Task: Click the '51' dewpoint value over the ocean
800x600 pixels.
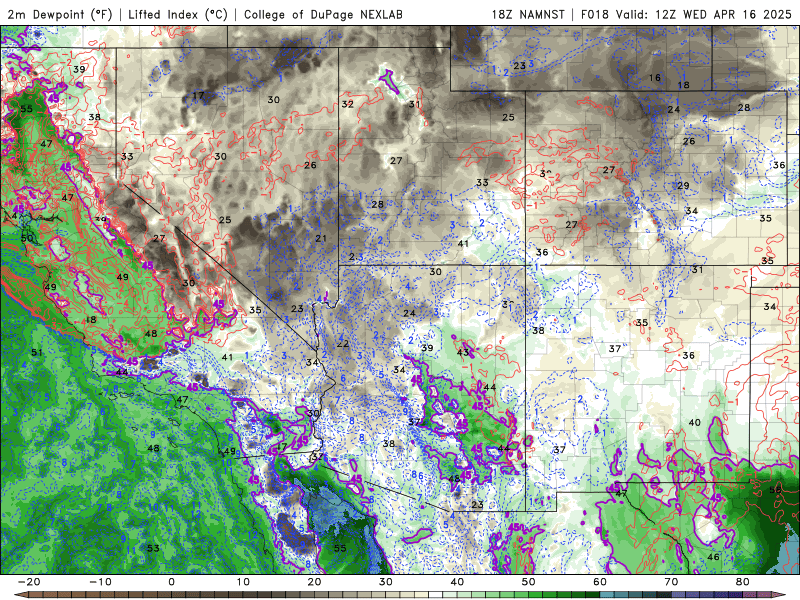Action: coord(37,352)
